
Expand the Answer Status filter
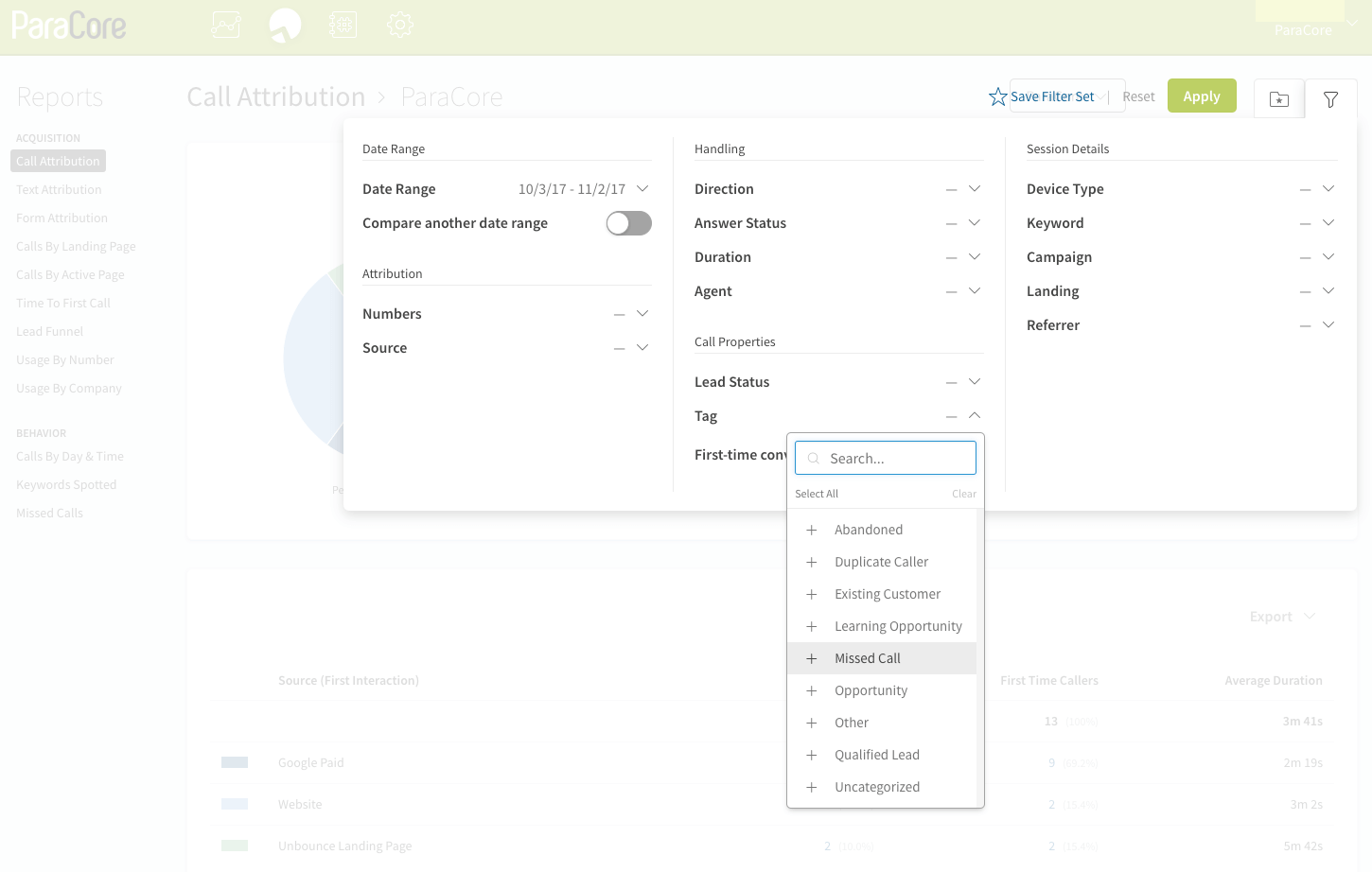pyautogui.click(x=975, y=222)
